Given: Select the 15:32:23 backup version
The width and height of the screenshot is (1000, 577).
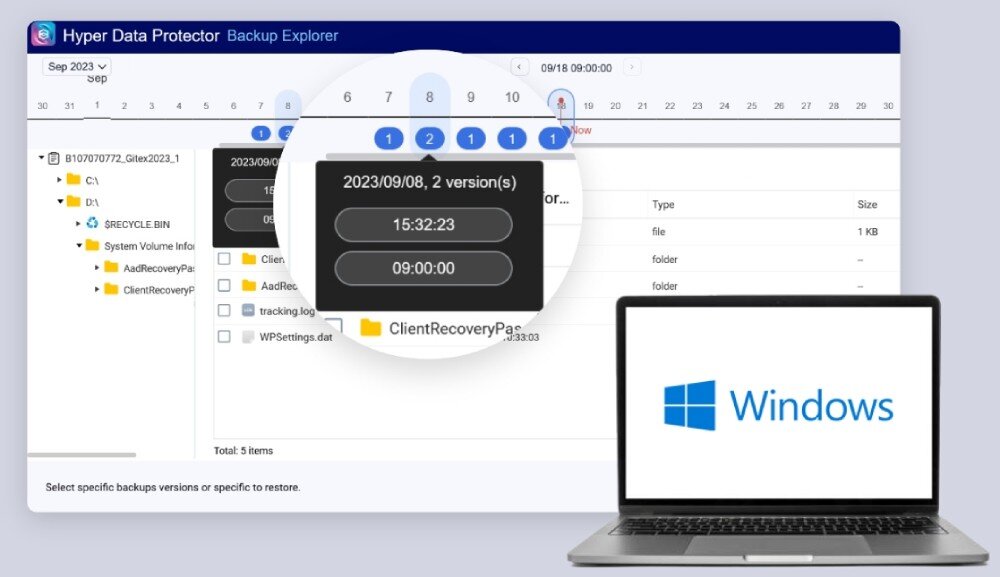Looking at the screenshot, I should (x=423, y=225).
